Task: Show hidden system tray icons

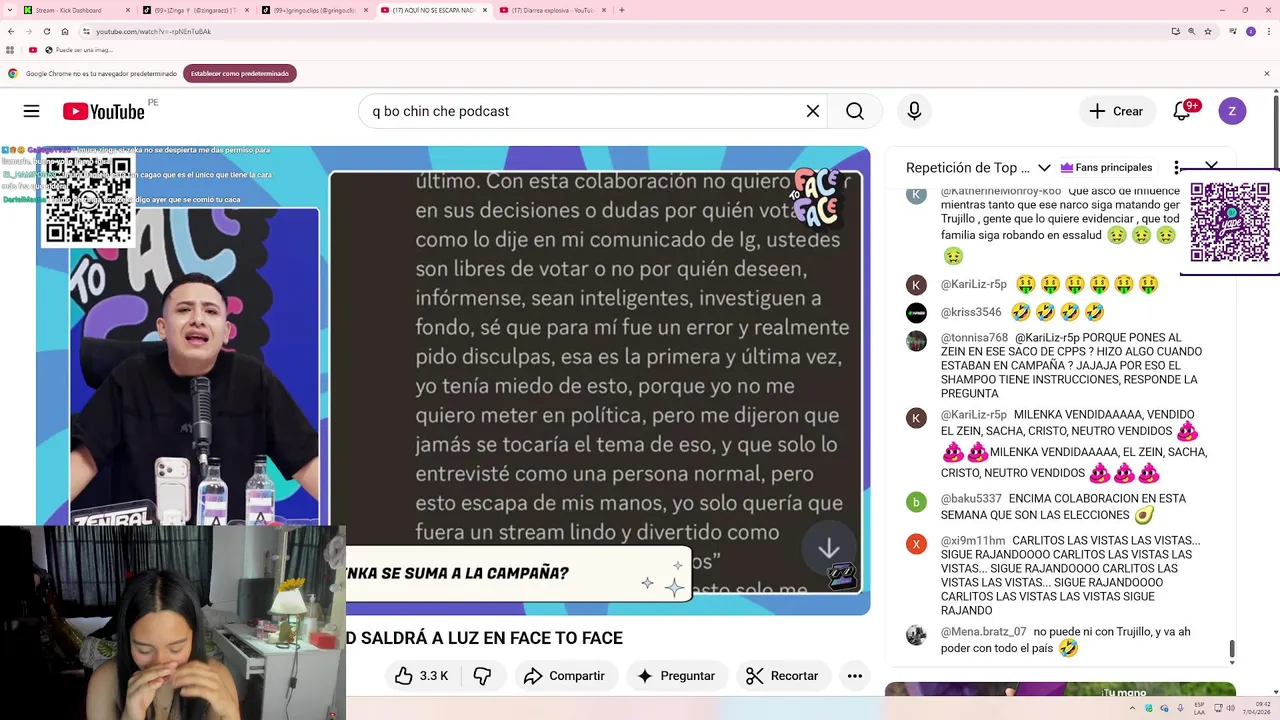Action: tap(1134, 708)
